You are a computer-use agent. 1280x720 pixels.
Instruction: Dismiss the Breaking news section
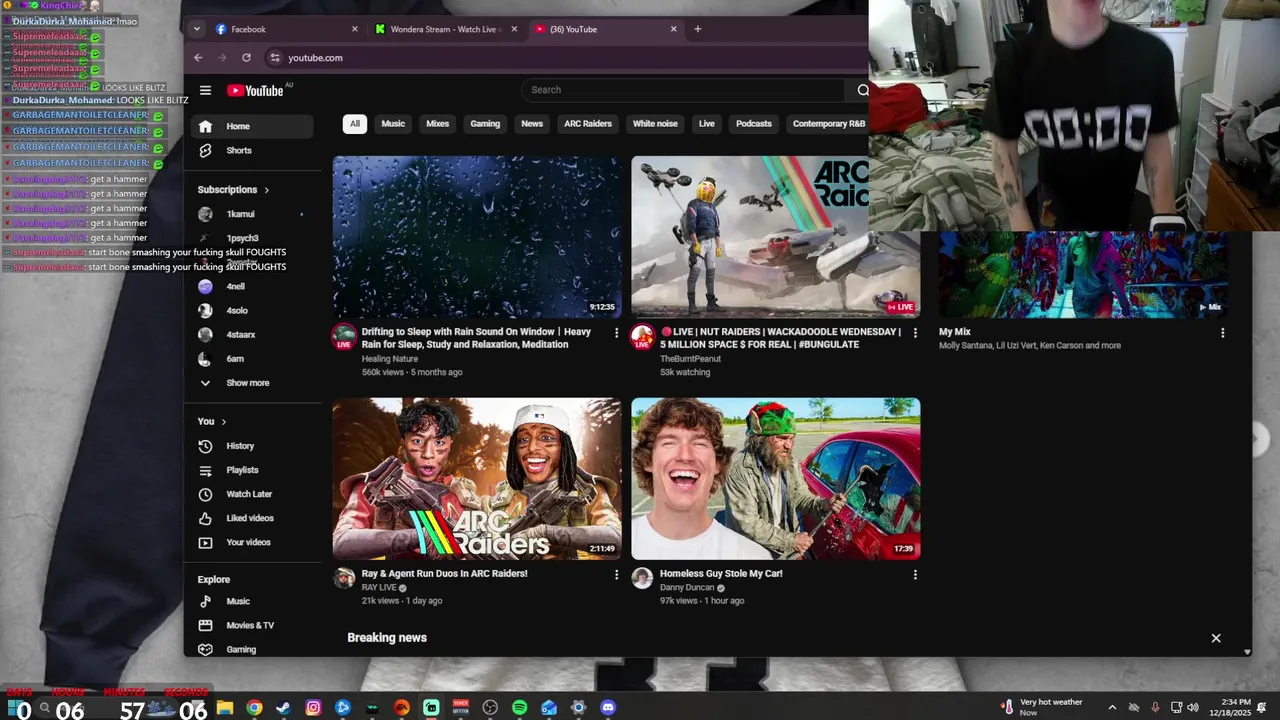(1216, 638)
